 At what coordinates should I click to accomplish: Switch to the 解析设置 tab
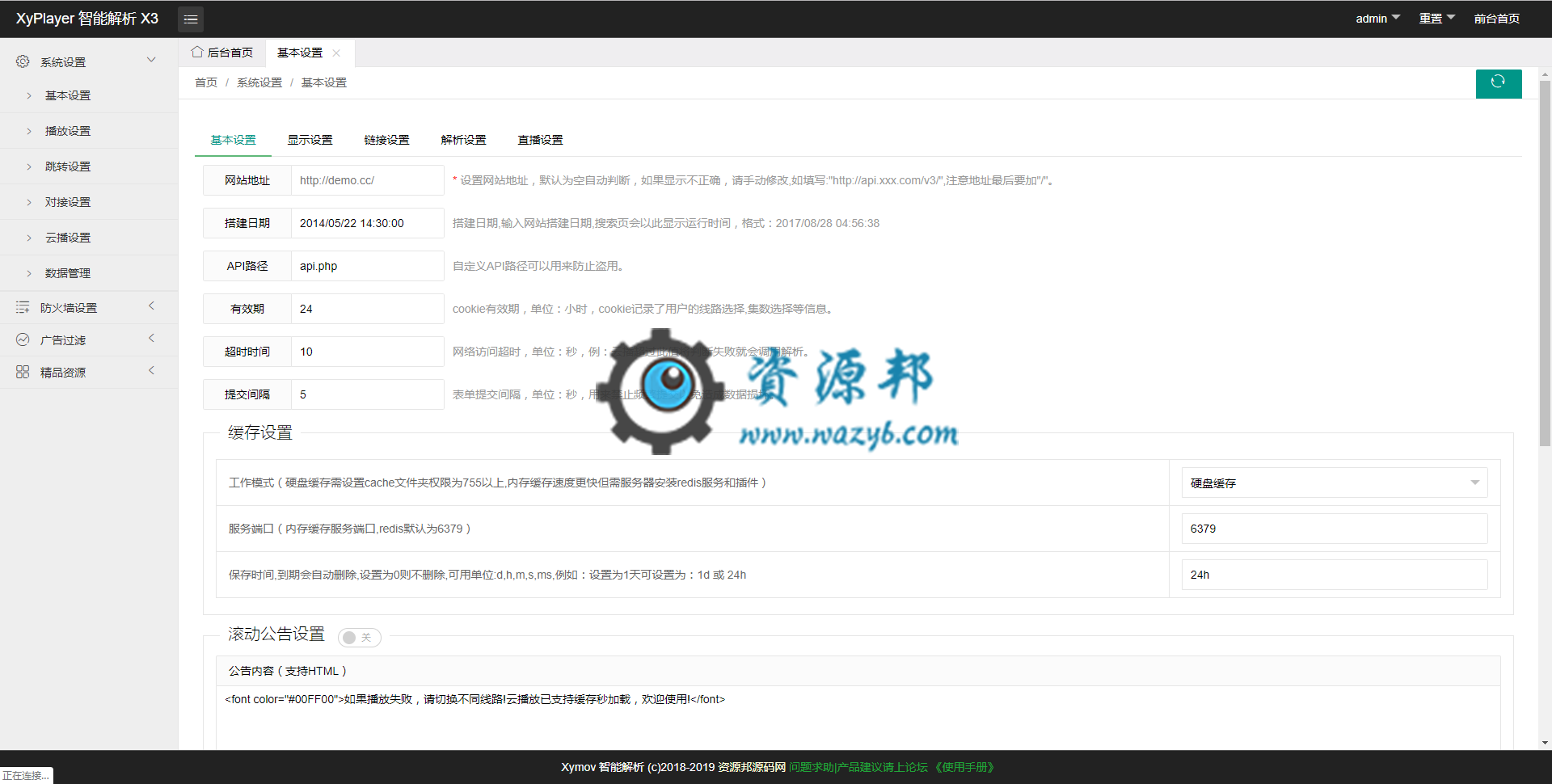(463, 140)
